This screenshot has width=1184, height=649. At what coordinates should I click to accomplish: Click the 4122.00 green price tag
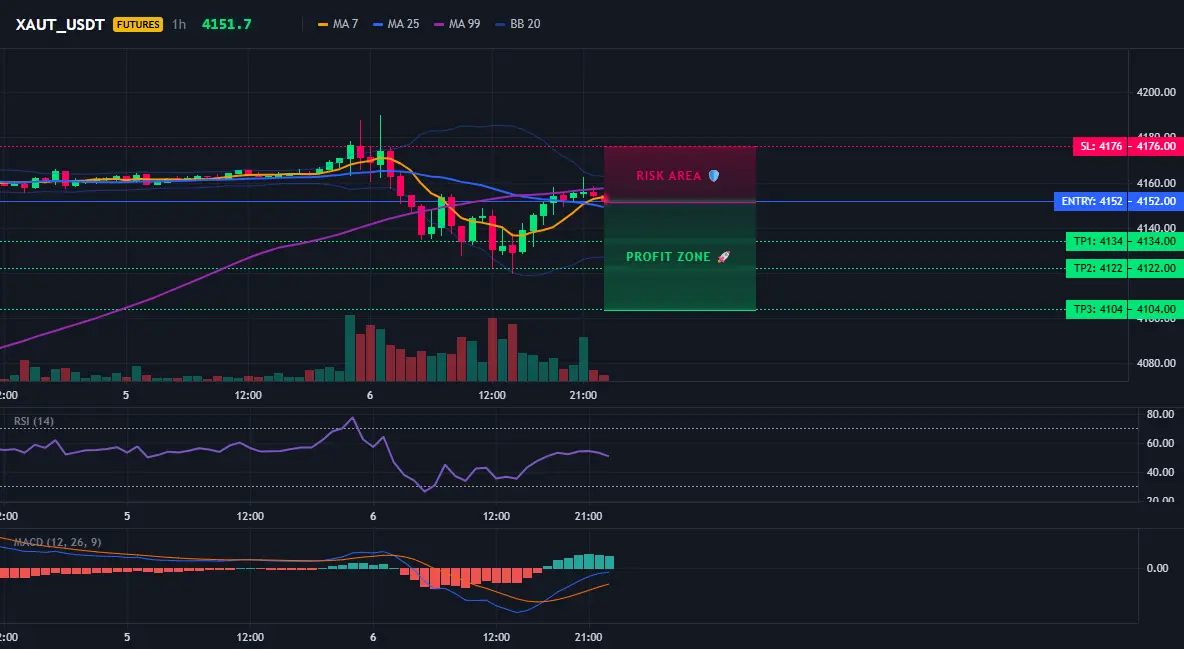click(1156, 268)
